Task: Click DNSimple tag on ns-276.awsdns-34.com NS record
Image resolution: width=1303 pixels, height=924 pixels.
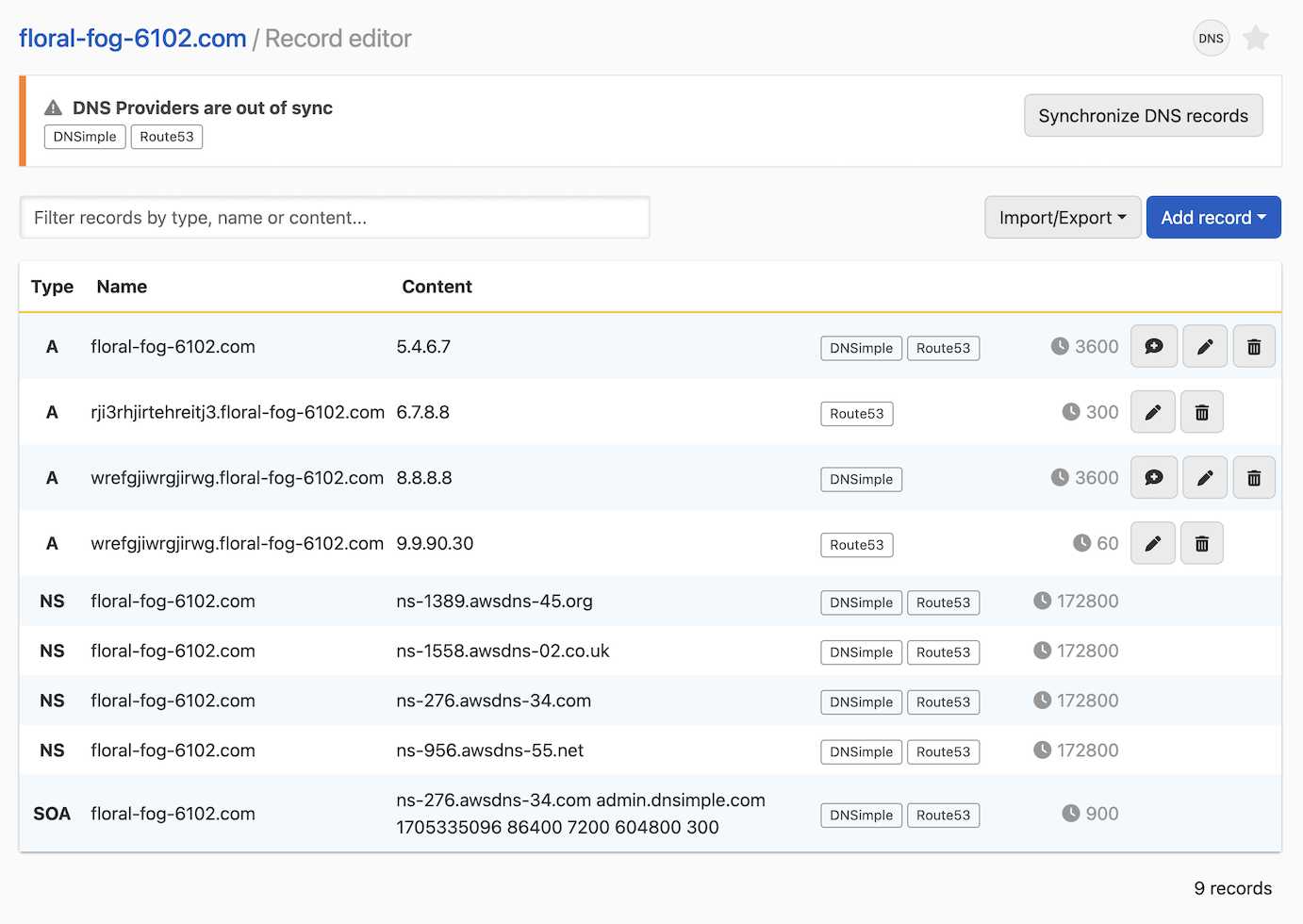Action: pyautogui.click(x=862, y=702)
